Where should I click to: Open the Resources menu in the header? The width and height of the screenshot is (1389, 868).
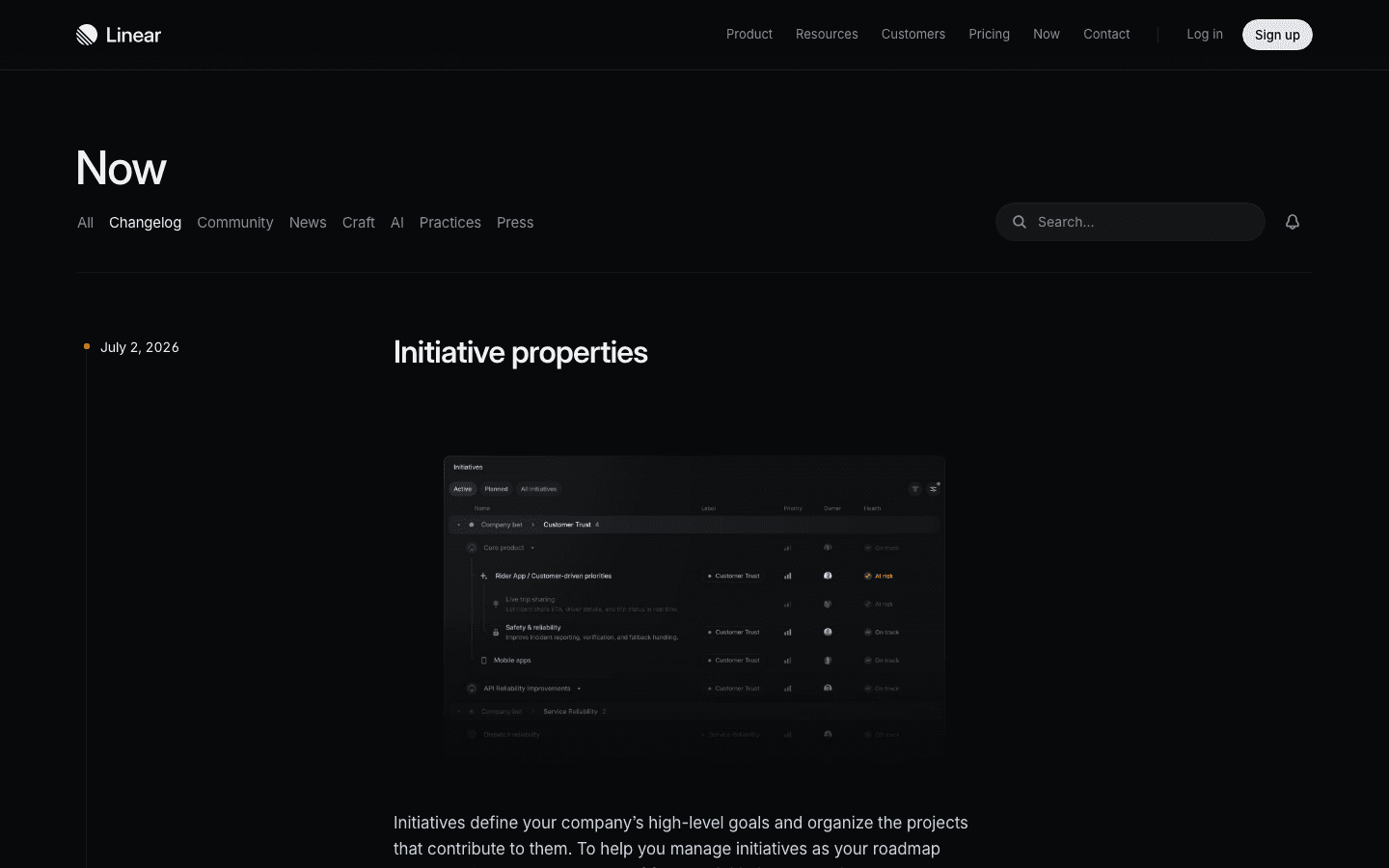[x=827, y=34]
